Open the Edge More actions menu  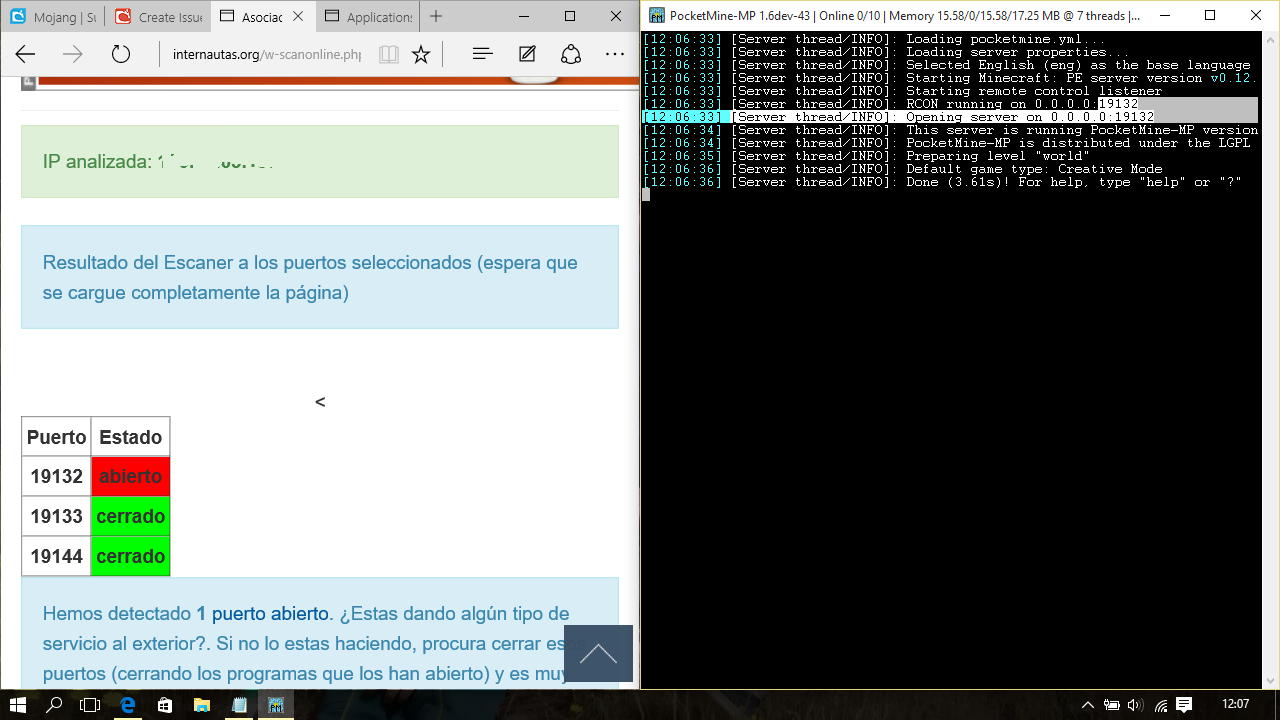614,55
